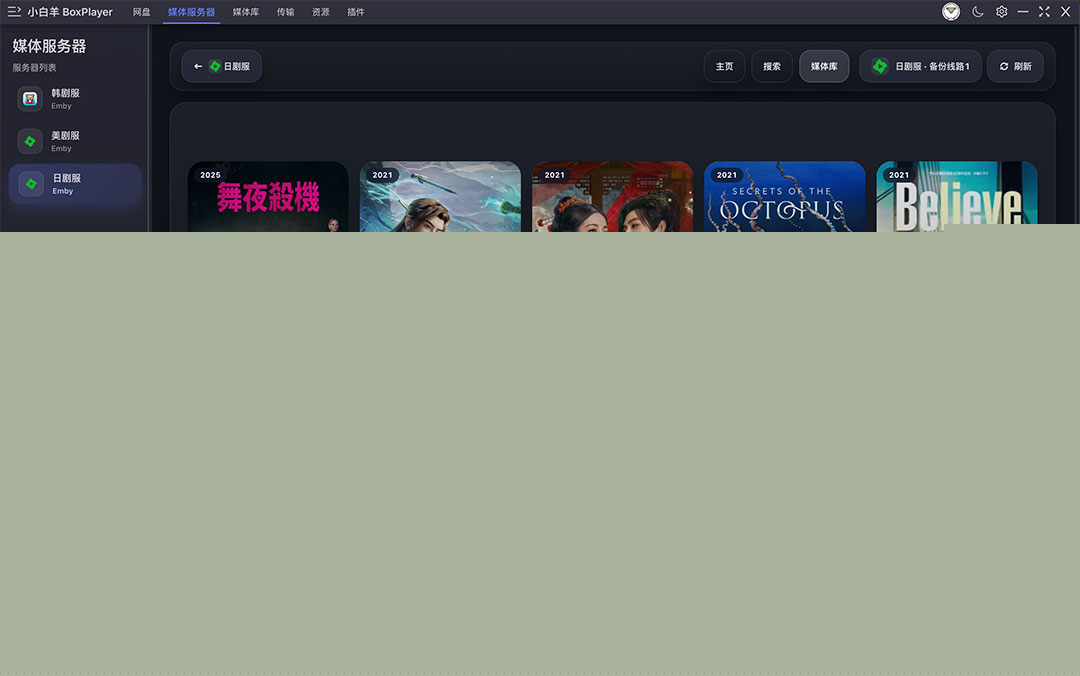Toggle the hamburger sidebar menu icon

pyautogui.click(x=14, y=12)
